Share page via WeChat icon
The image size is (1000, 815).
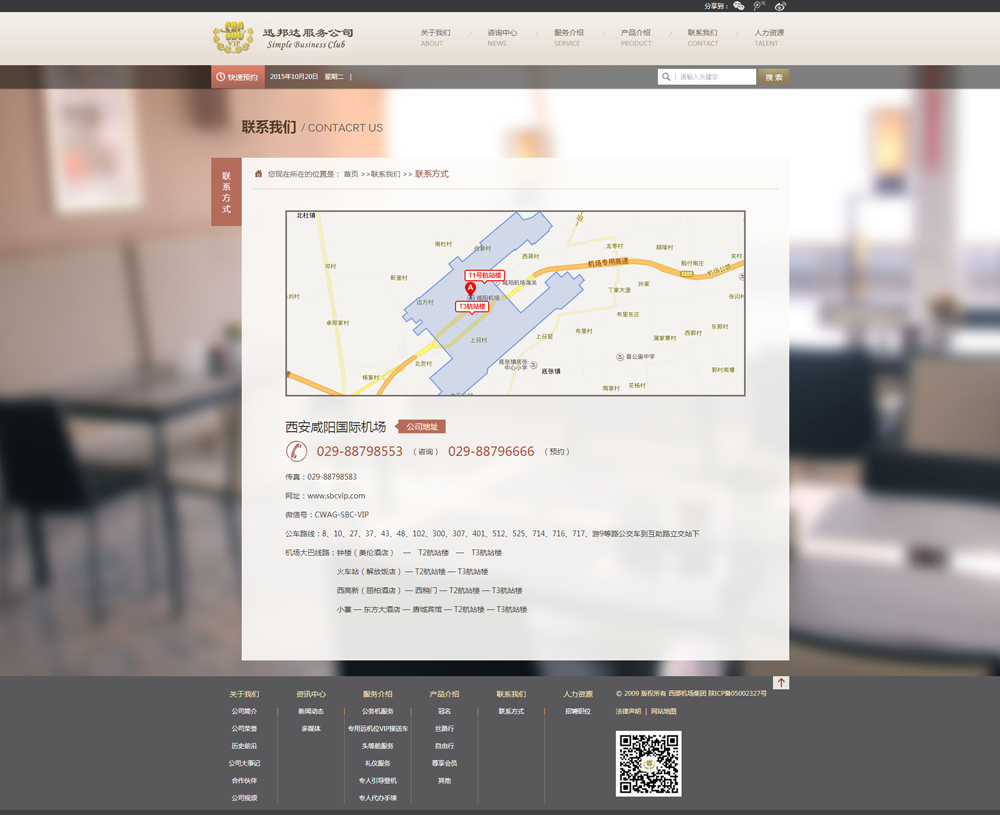(739, 6)
